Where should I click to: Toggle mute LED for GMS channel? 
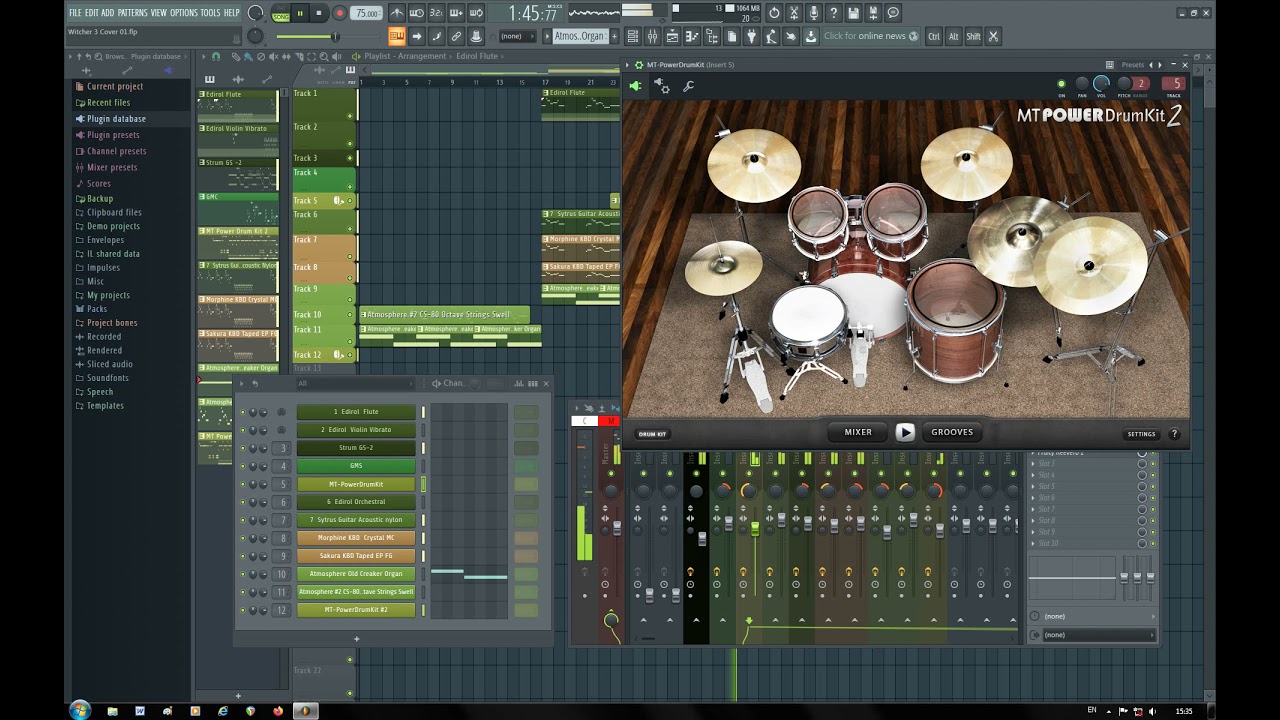[x=242, y=466]
